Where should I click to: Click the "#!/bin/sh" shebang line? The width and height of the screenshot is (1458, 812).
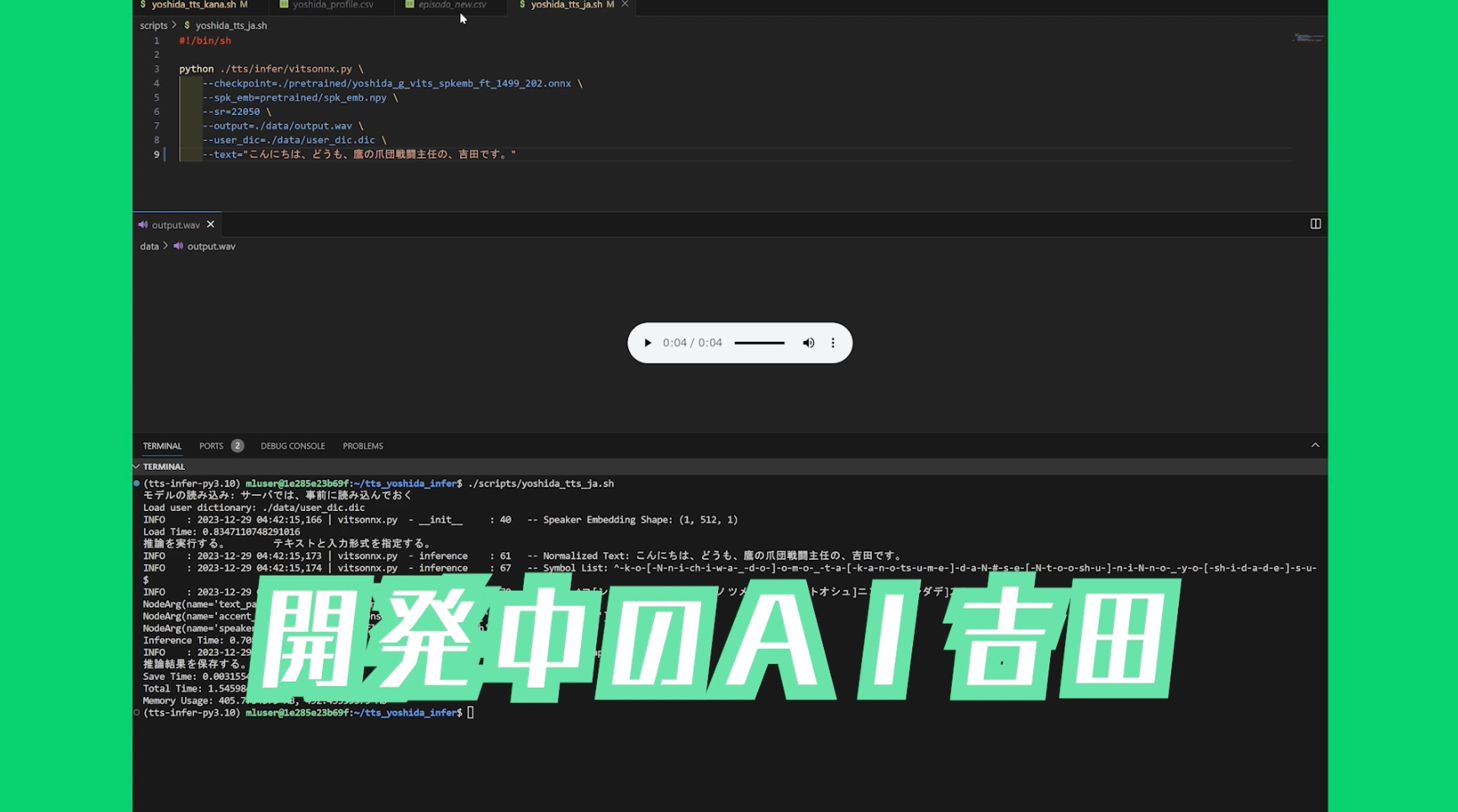[205, 40]
